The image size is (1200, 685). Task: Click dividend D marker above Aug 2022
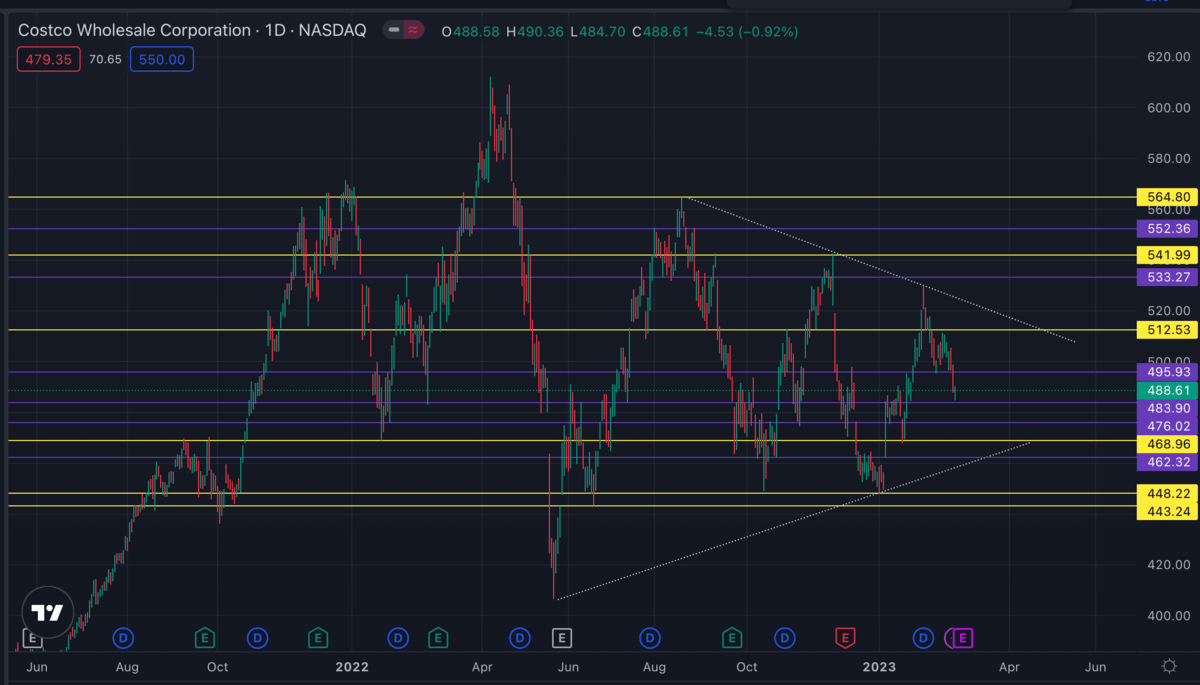(x=650, y=637)
